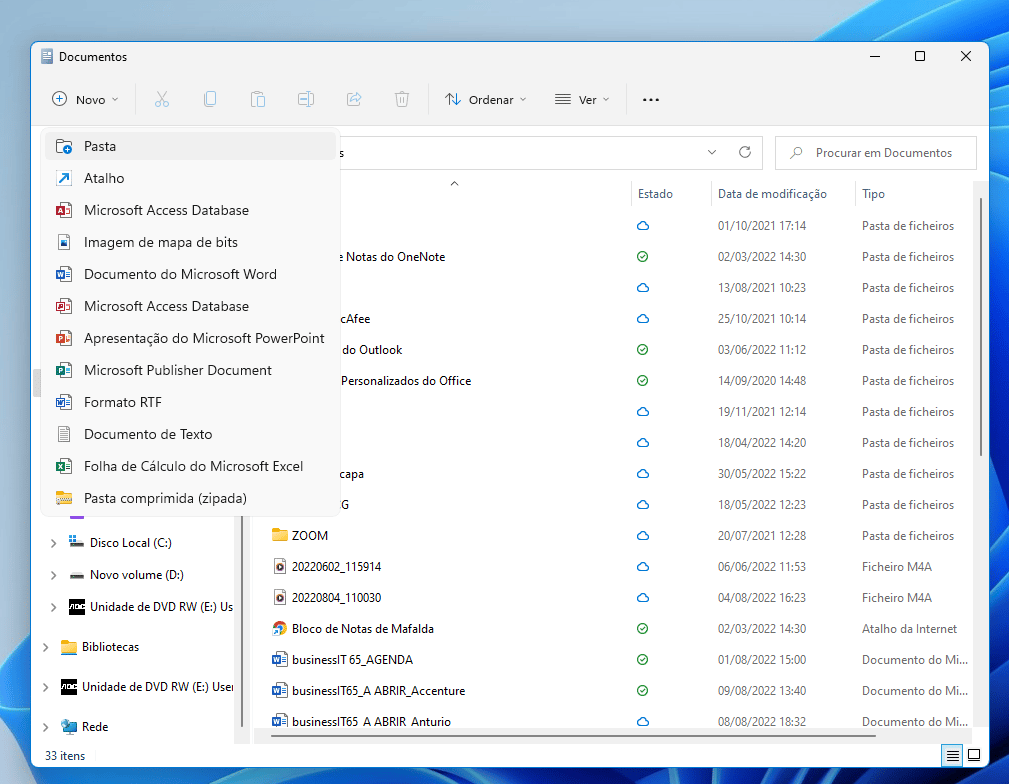Select file businessIT65_A ABRIR_Anturio

click(x=371, y=721)
